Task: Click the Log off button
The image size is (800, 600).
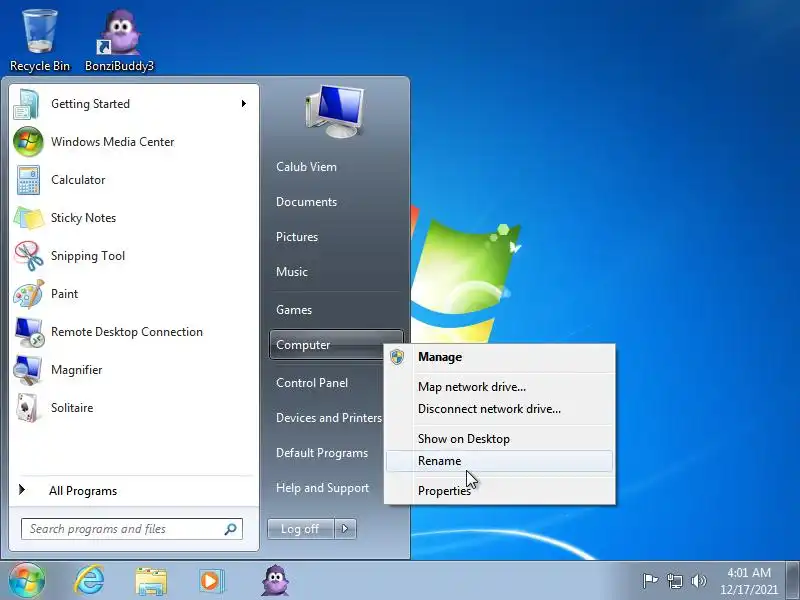Action: (x=301, y=529)
